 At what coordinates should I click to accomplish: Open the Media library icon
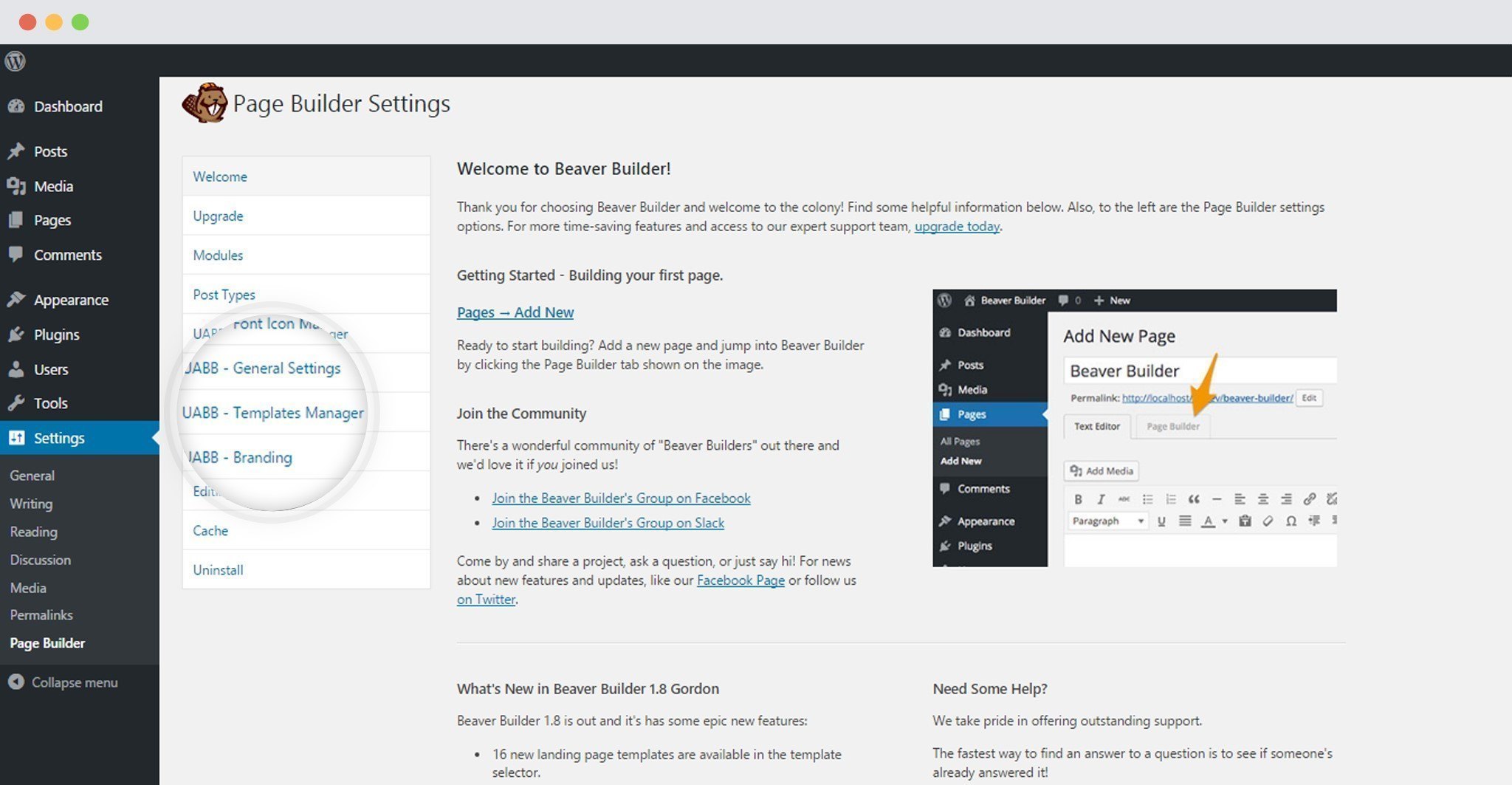click(x=18, y=186)
